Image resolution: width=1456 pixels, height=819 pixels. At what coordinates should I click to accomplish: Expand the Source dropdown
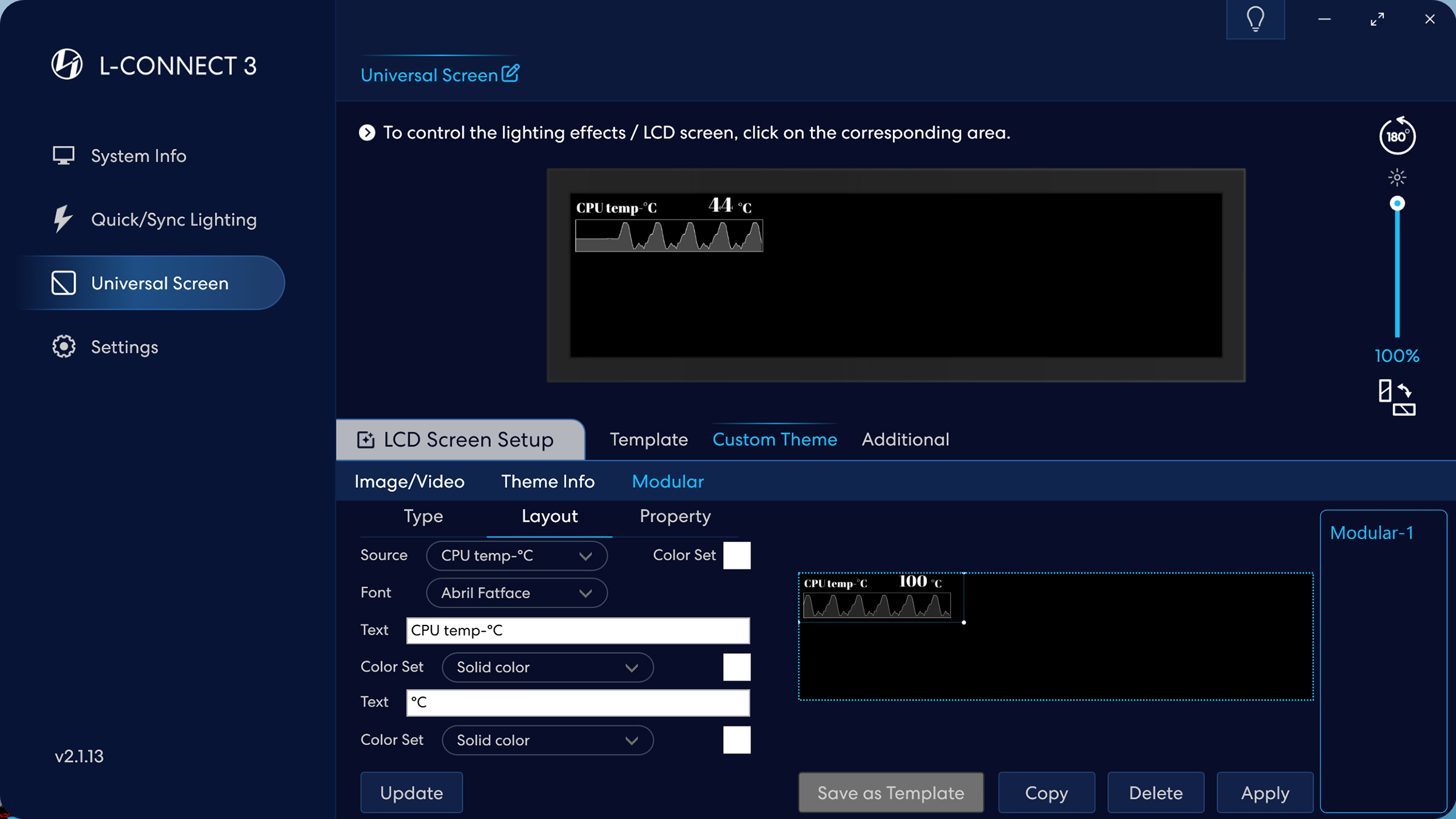[x=516, y=556]
